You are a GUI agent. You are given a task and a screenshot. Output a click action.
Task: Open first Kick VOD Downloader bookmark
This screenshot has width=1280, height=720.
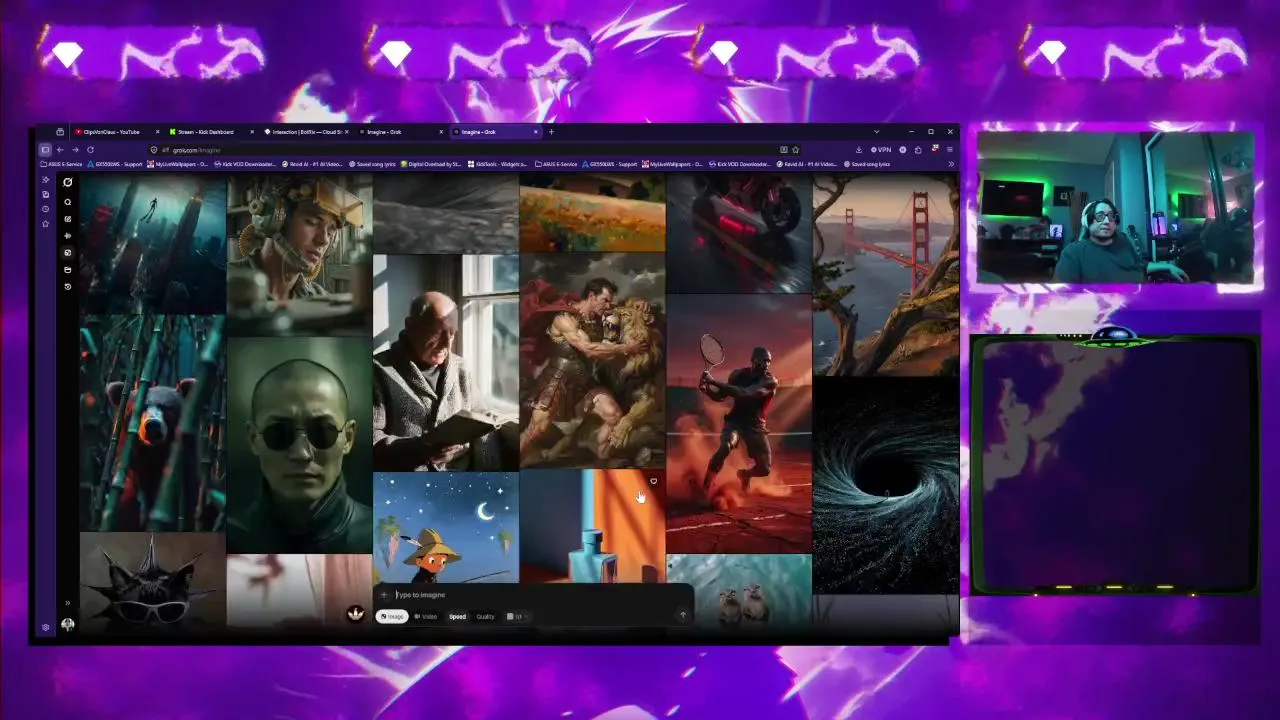pos(244,164)
